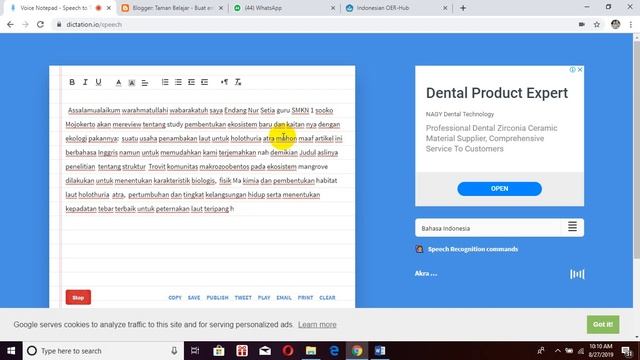This screenshot has width=640, height=360.
Task: Click the OPEN button in dental ad
Action: click(x=500, y=189)
